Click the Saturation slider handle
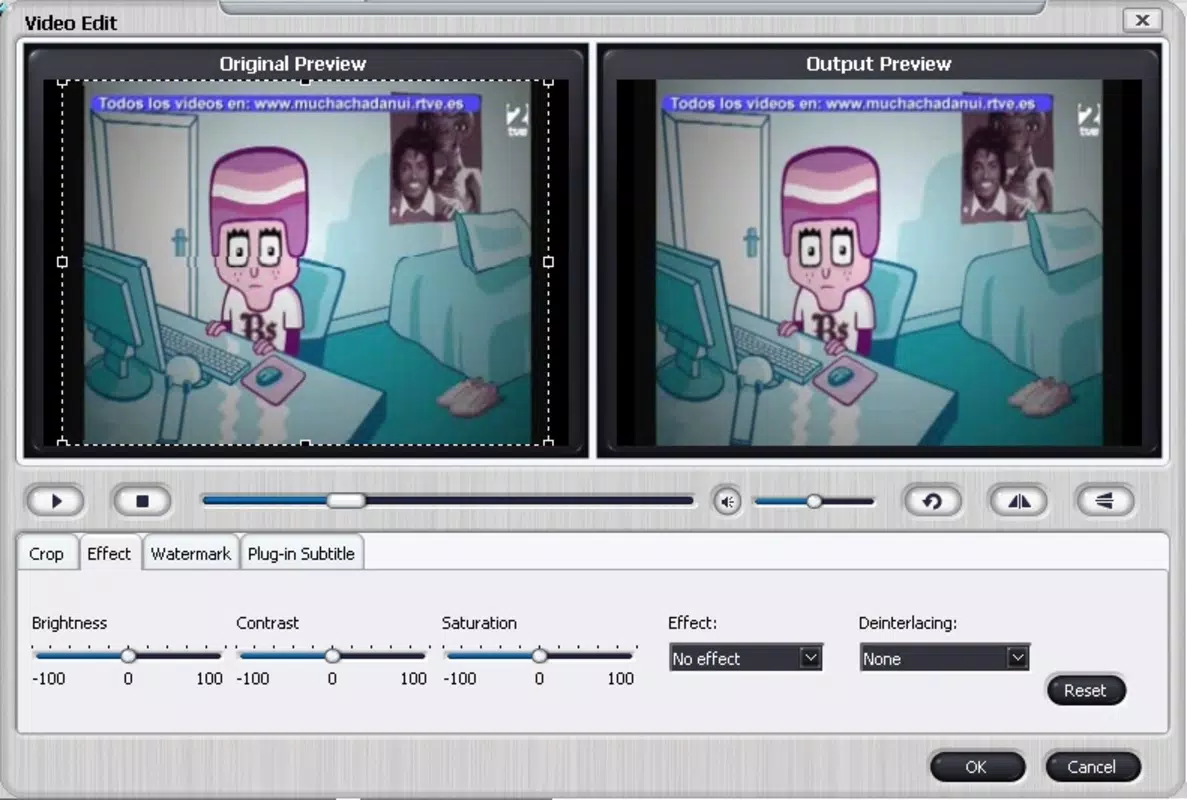The image size is (1187, 800). click(539, 655)
